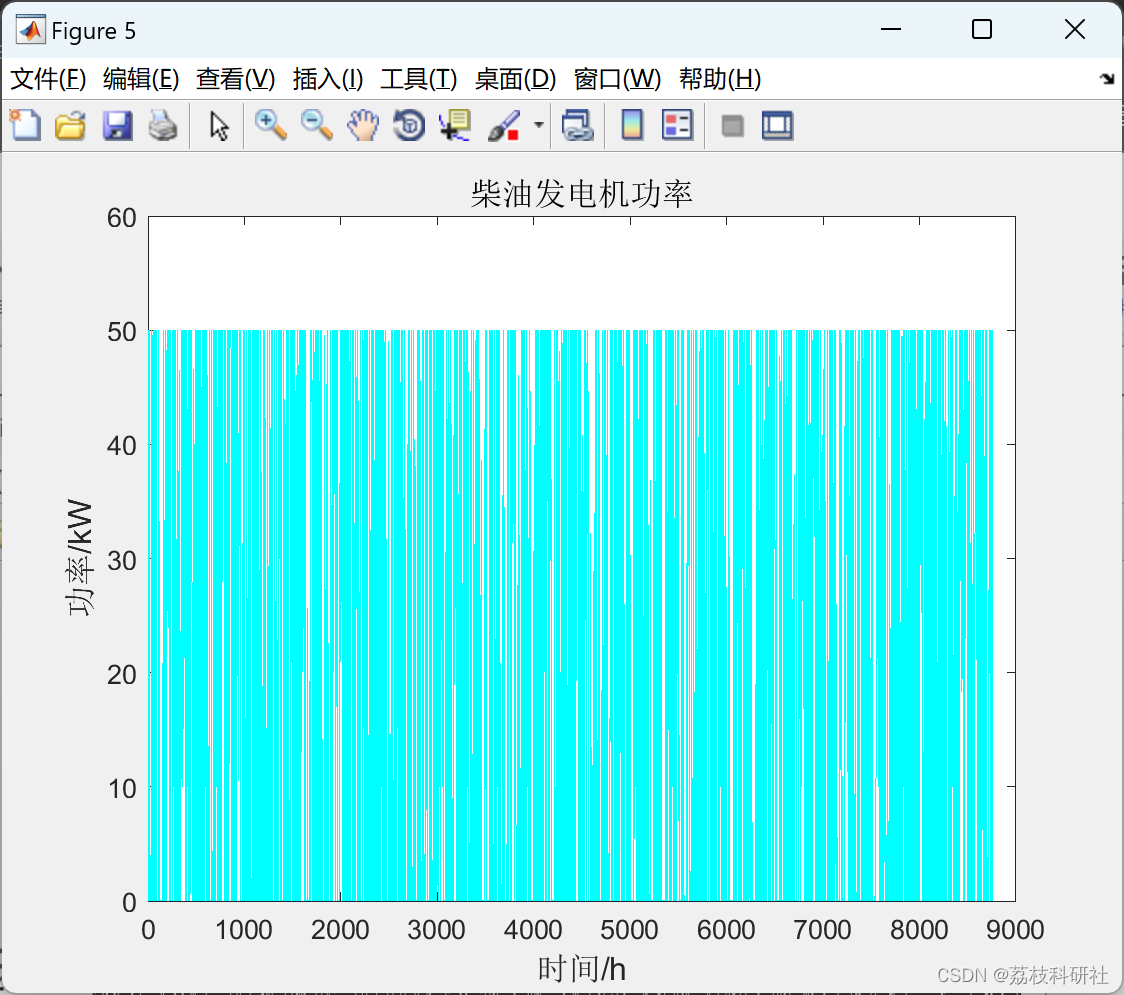Viewport: 1124px width, 995px height.
Task: Save the figure with floppy disk icon
Action: [117, 125]
